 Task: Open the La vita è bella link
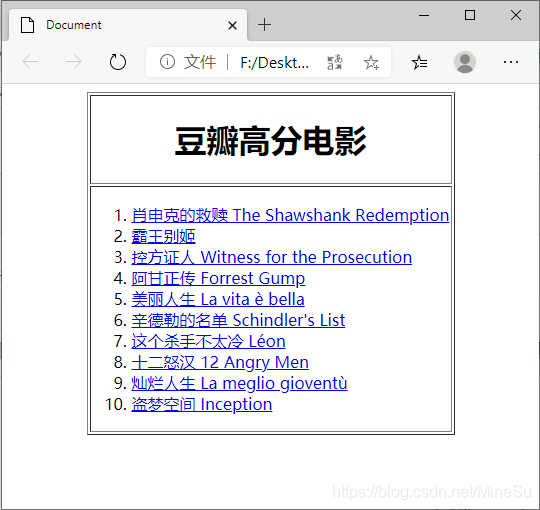coord(218,299)
